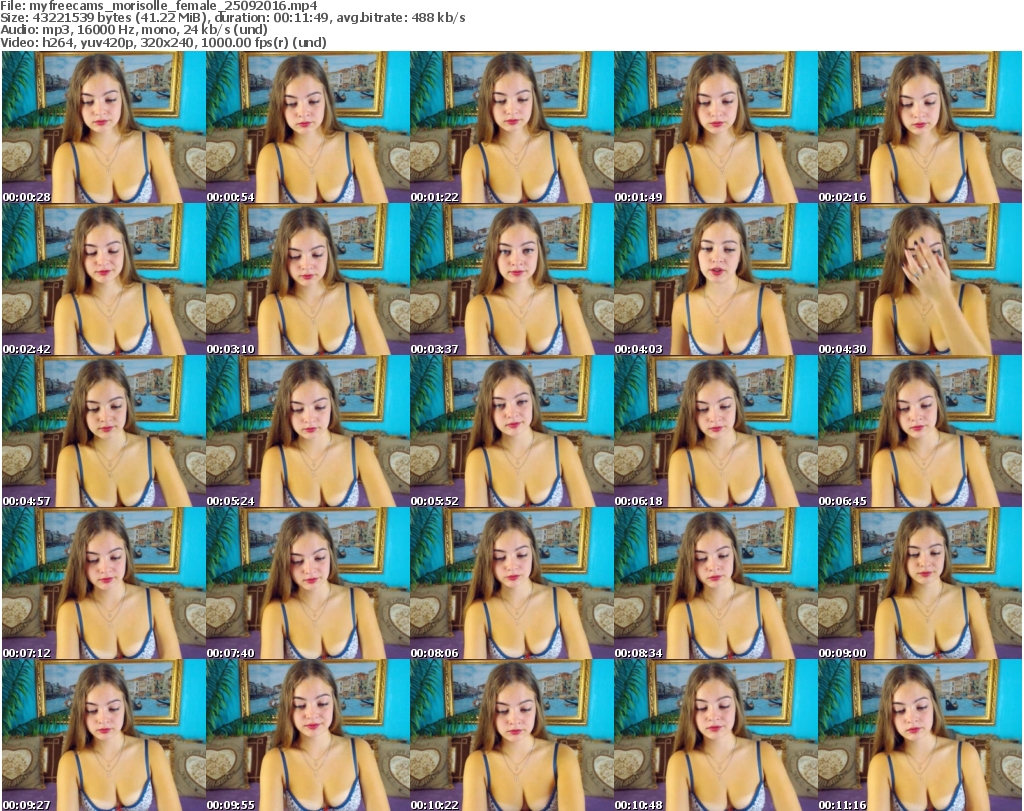Click the Size and duration info line
The image size is (1024, 811).
point(235,18)
